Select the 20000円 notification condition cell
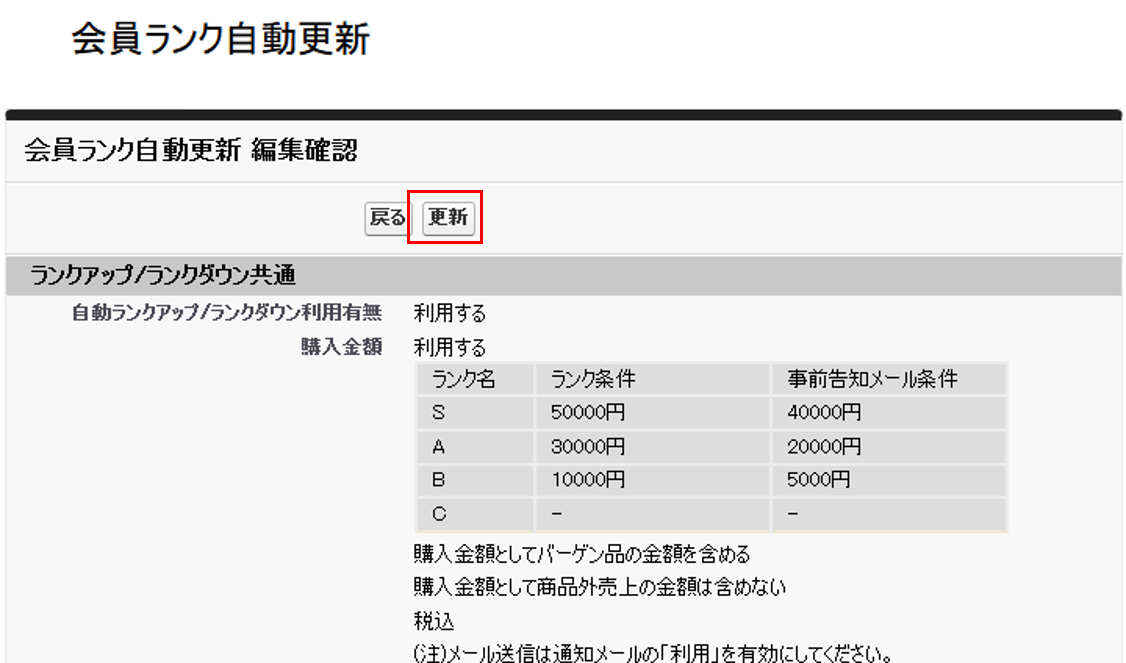1126x663 pixels. pyautogui.click(x=823, y=446)
